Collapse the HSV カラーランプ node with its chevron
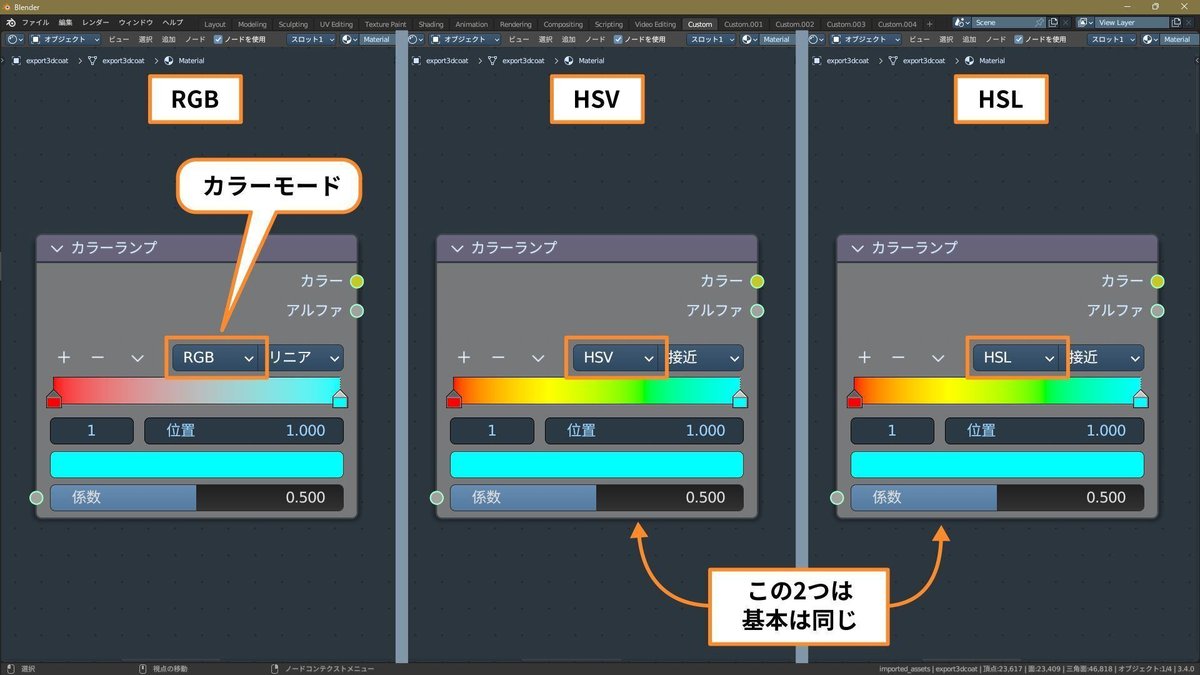 (457, 248)
